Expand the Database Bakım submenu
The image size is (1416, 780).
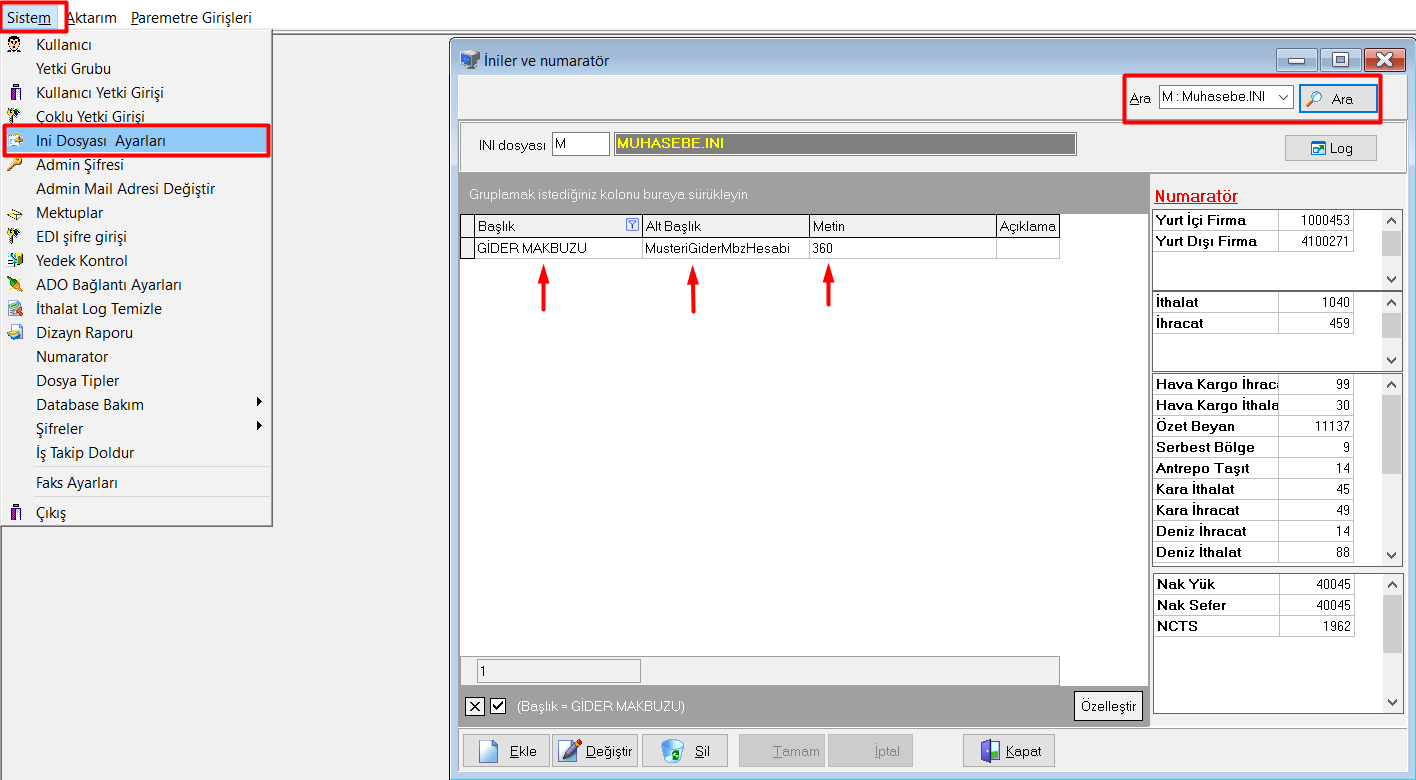click(x=259, y=404)
